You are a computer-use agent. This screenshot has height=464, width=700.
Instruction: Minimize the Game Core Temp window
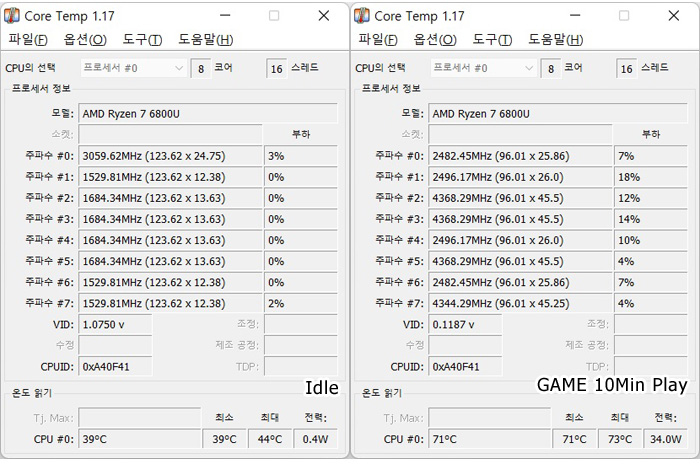click(575, 16)
